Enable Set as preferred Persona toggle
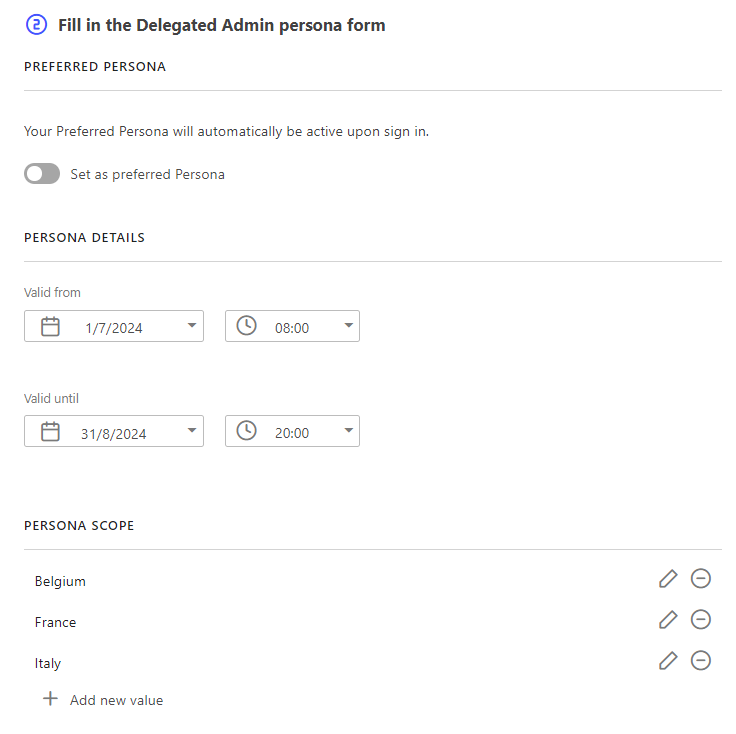 click(42, 174)
